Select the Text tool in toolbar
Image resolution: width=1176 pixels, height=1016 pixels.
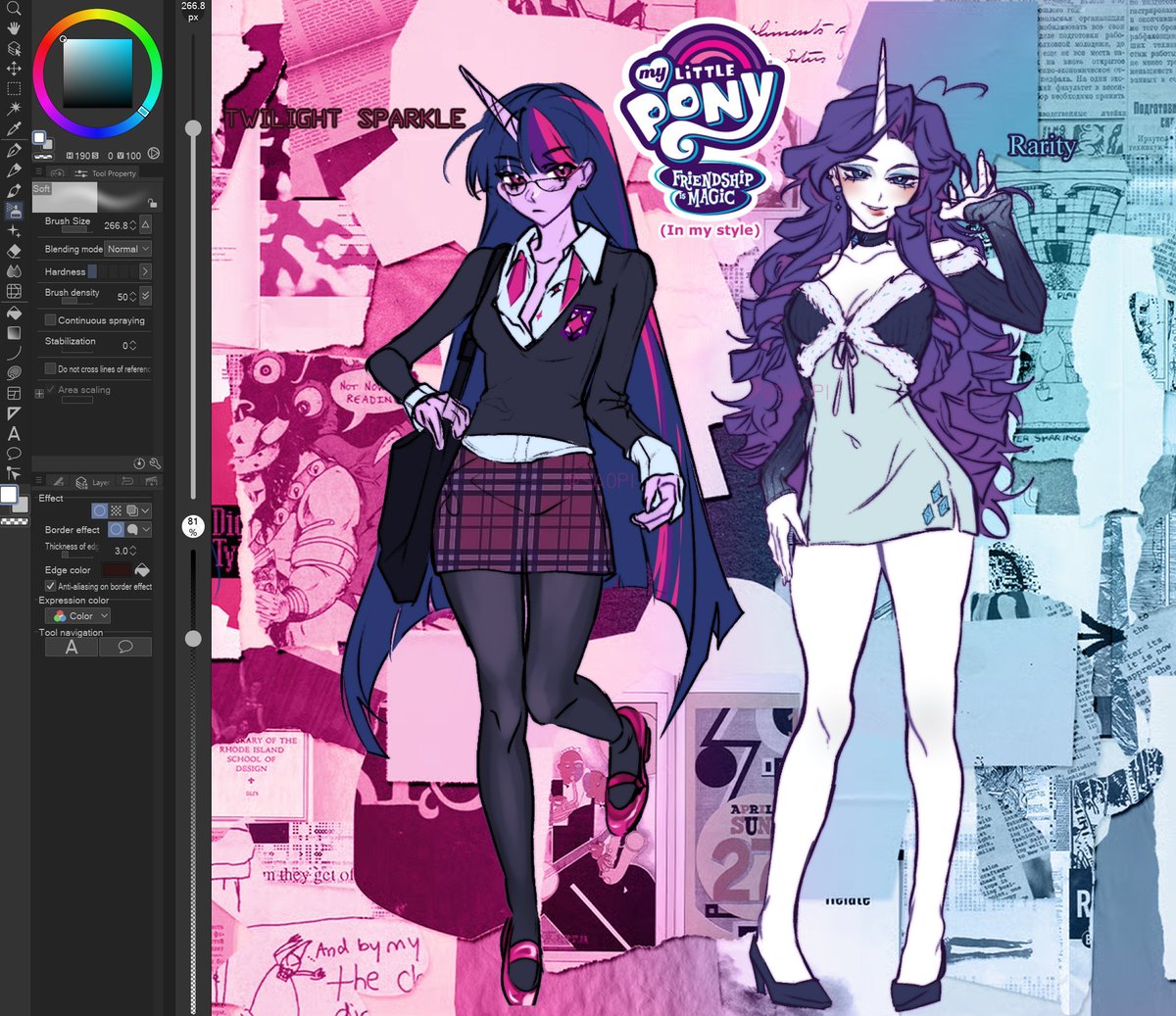pyautogui.click(x=14, y=433)
